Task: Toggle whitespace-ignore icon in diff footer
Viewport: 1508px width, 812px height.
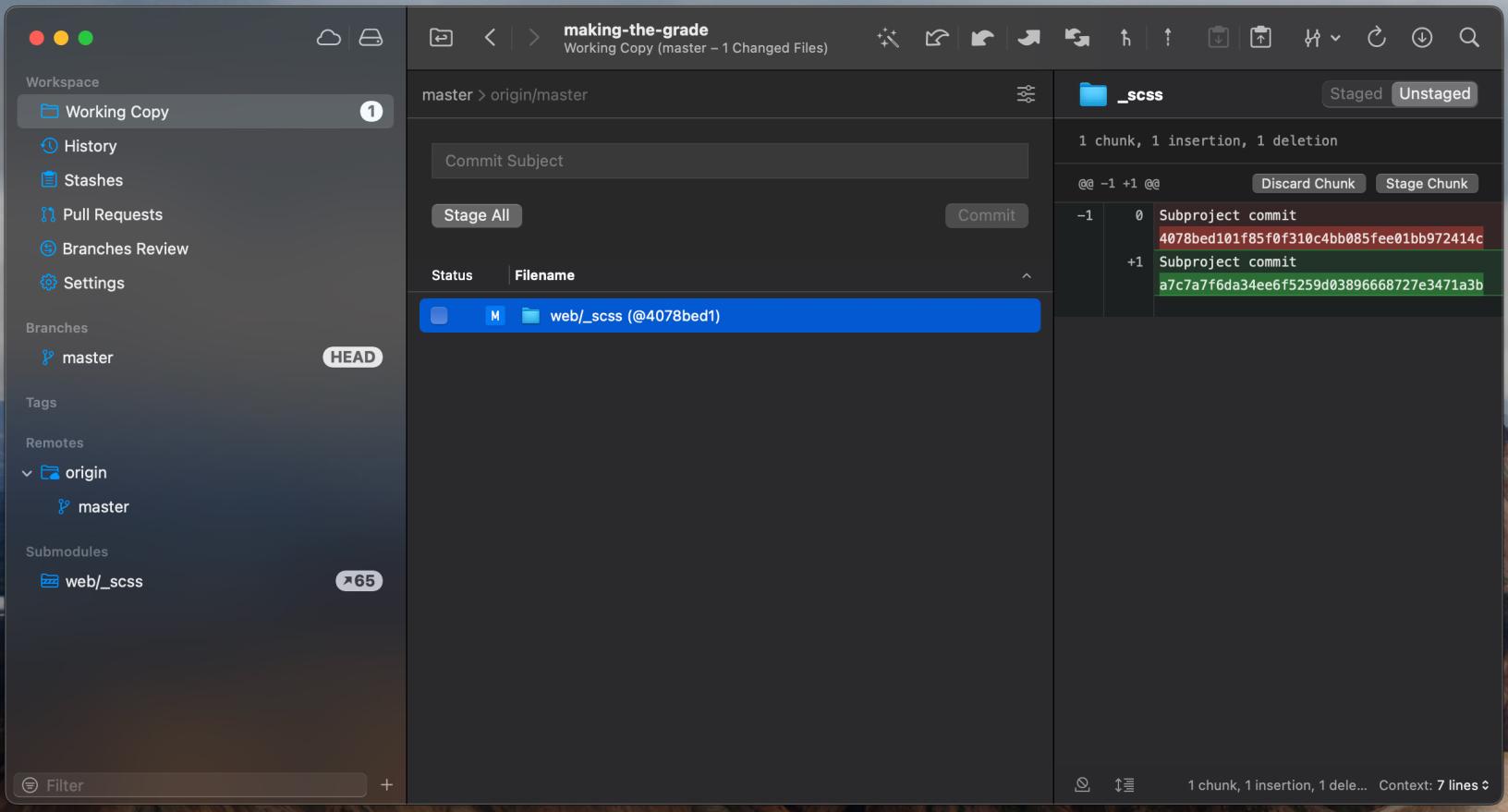Action: tap(1082, 784)
